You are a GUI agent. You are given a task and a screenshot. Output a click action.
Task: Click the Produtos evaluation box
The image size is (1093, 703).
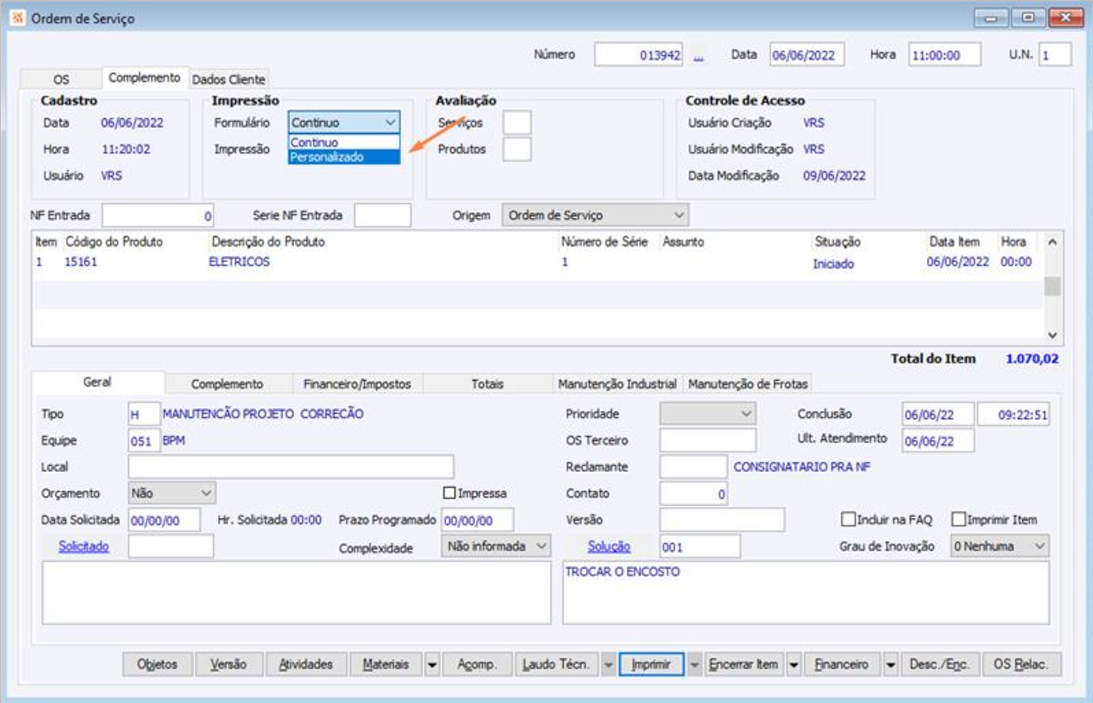517,149
